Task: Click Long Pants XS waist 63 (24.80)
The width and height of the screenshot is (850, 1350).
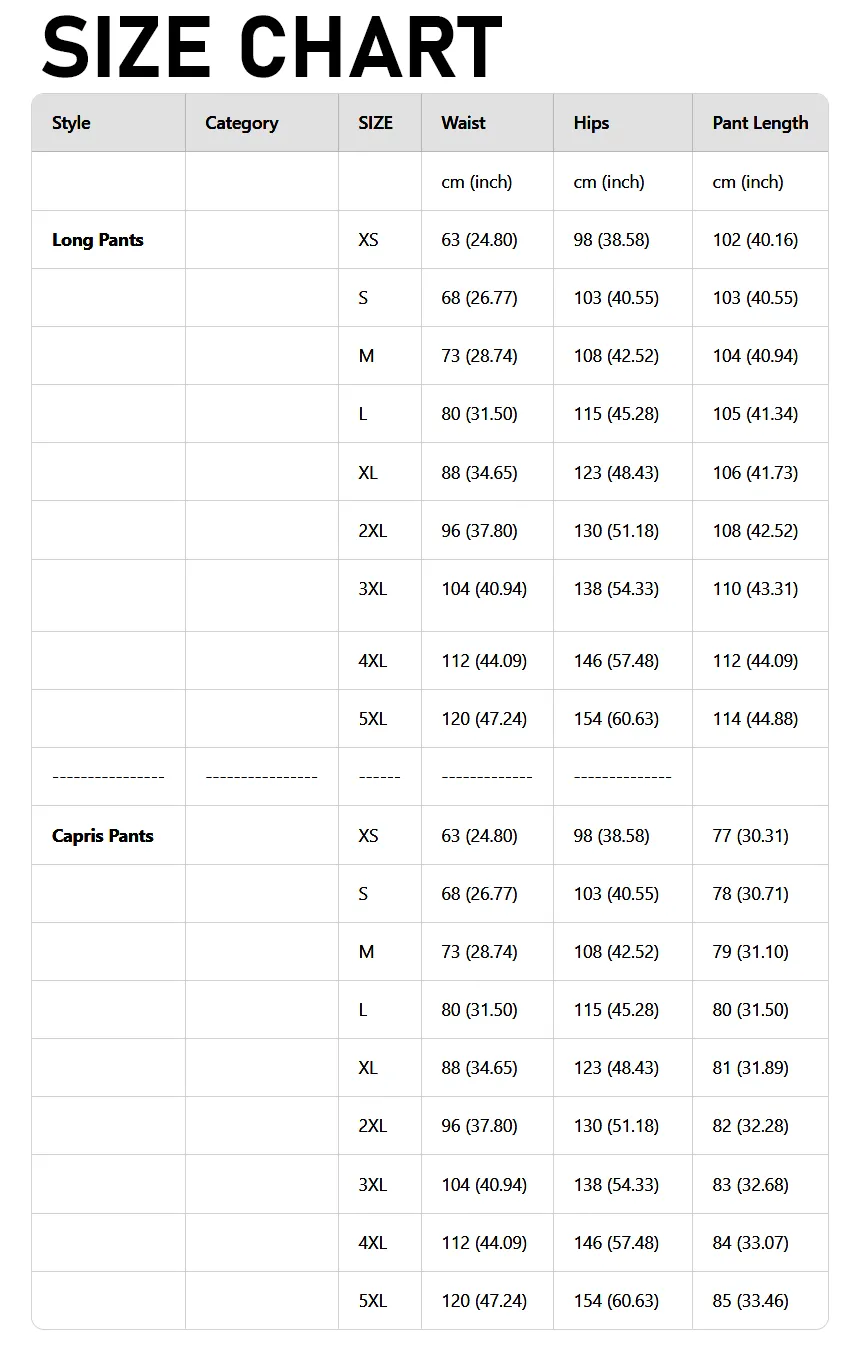Action: tap(479, 240)
